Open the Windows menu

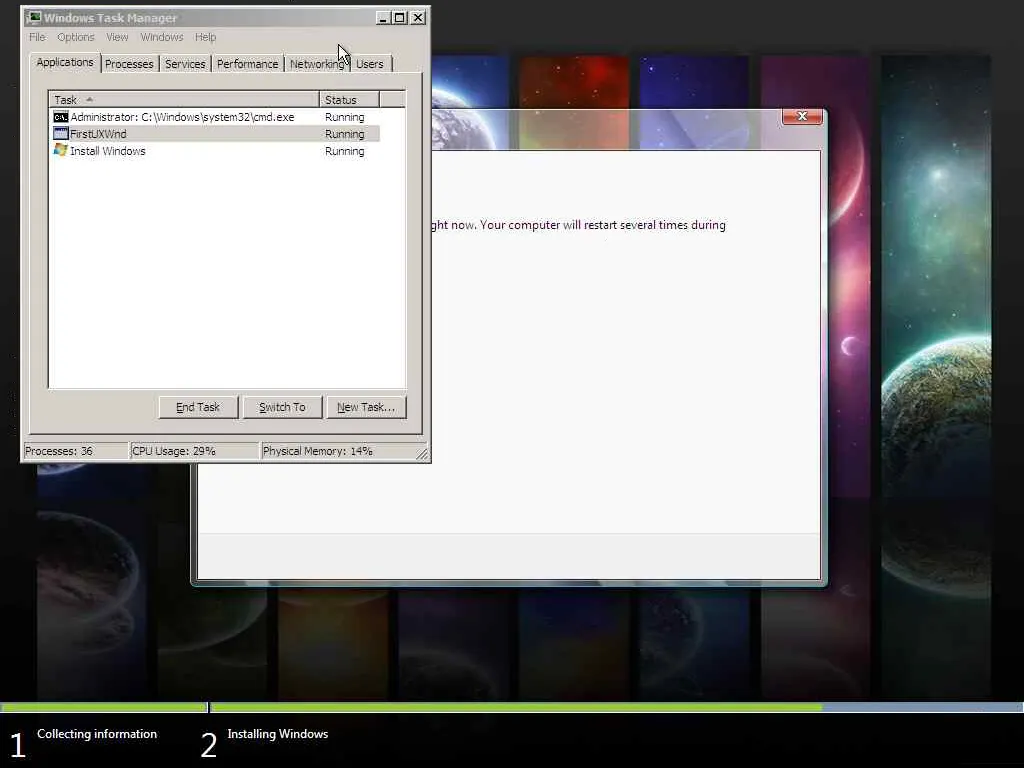pyautogui.click(x=162, y=37)
